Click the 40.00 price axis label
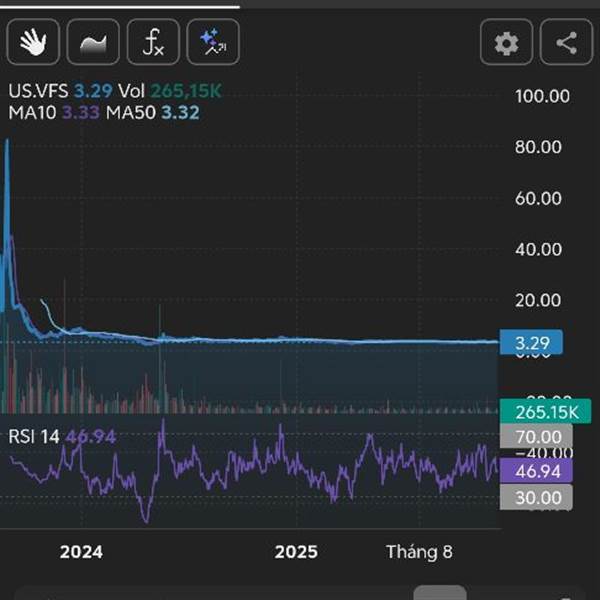Screen dimensions: 600x600 click(x=538, y=249)
